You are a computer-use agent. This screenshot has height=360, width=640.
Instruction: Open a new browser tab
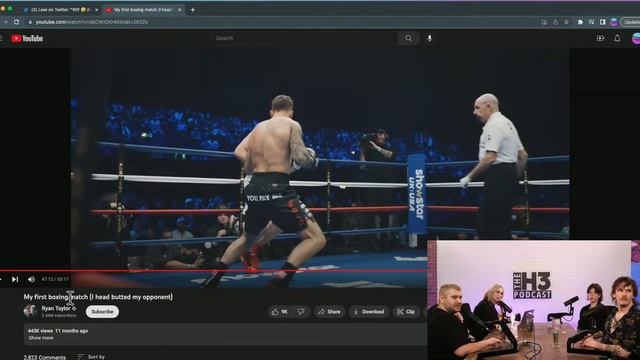pyautogui.click(x=193, y=10)
